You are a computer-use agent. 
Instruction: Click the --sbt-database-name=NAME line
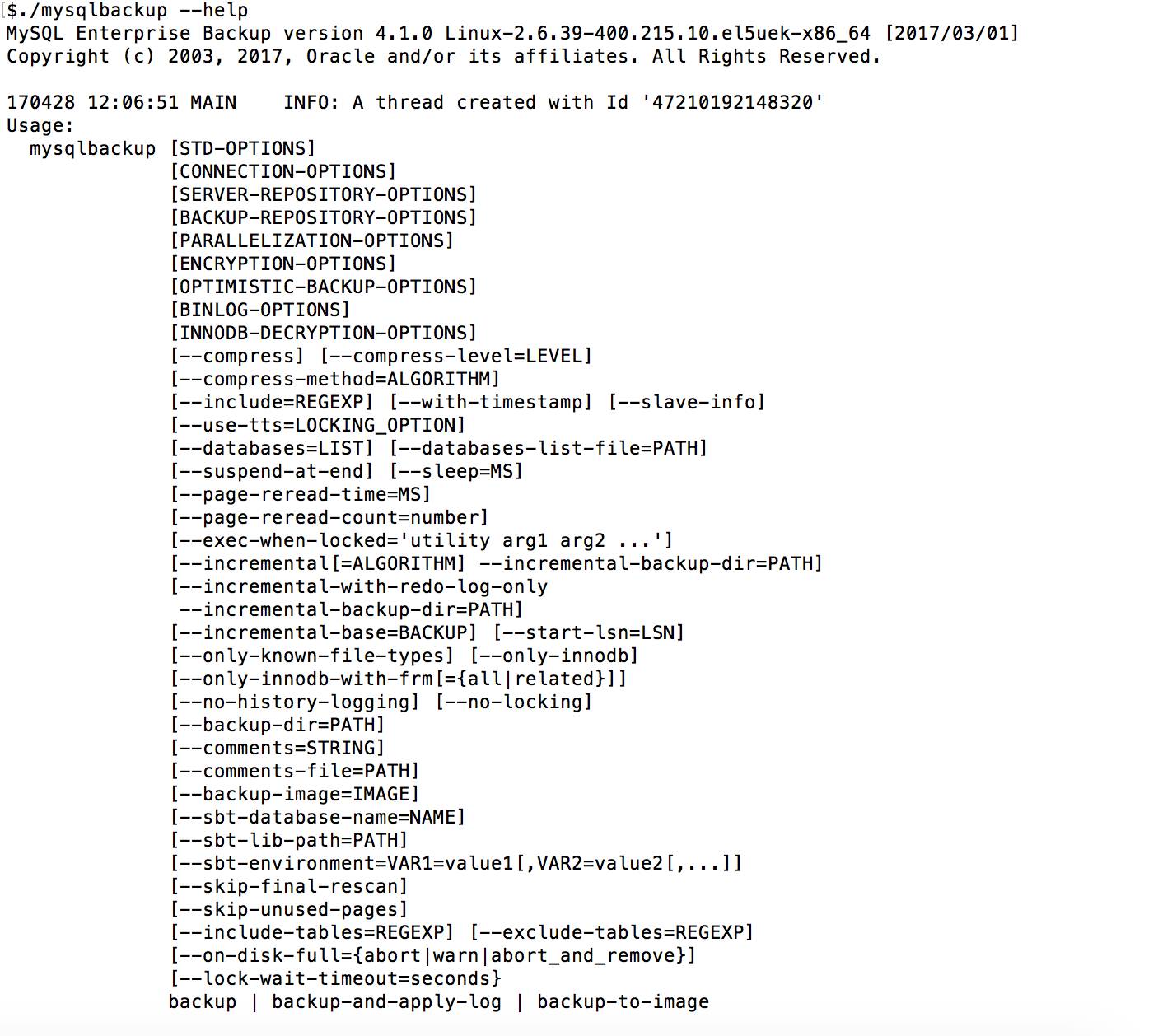point(318,818)
